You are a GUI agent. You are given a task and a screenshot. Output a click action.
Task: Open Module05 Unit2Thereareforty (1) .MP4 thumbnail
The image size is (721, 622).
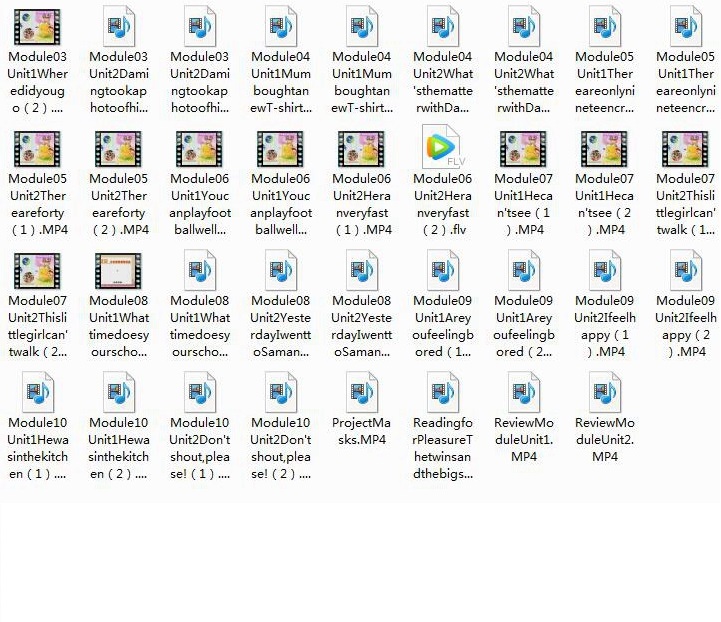(37, 148)
